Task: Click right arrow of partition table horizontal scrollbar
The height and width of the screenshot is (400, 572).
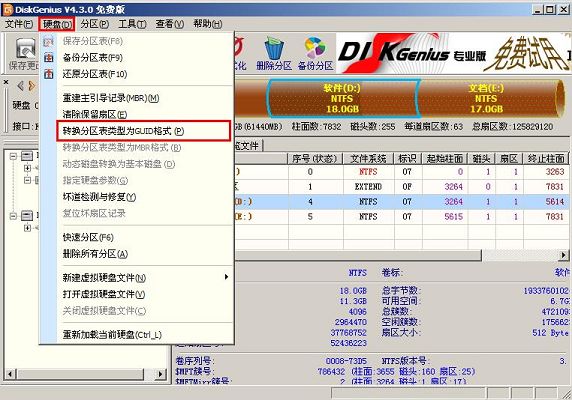Action: (564, 255)
